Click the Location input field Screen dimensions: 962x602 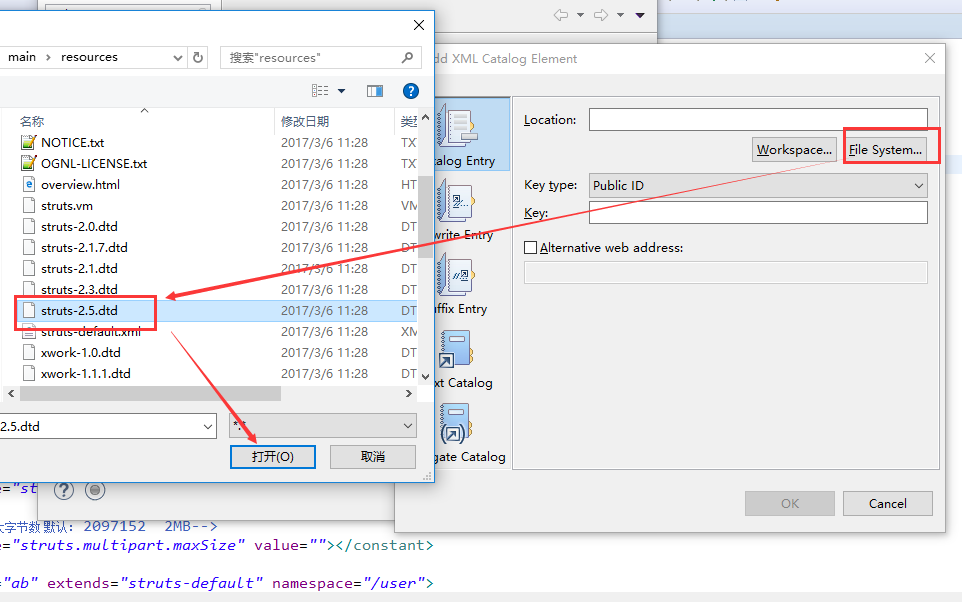[758, 120]
